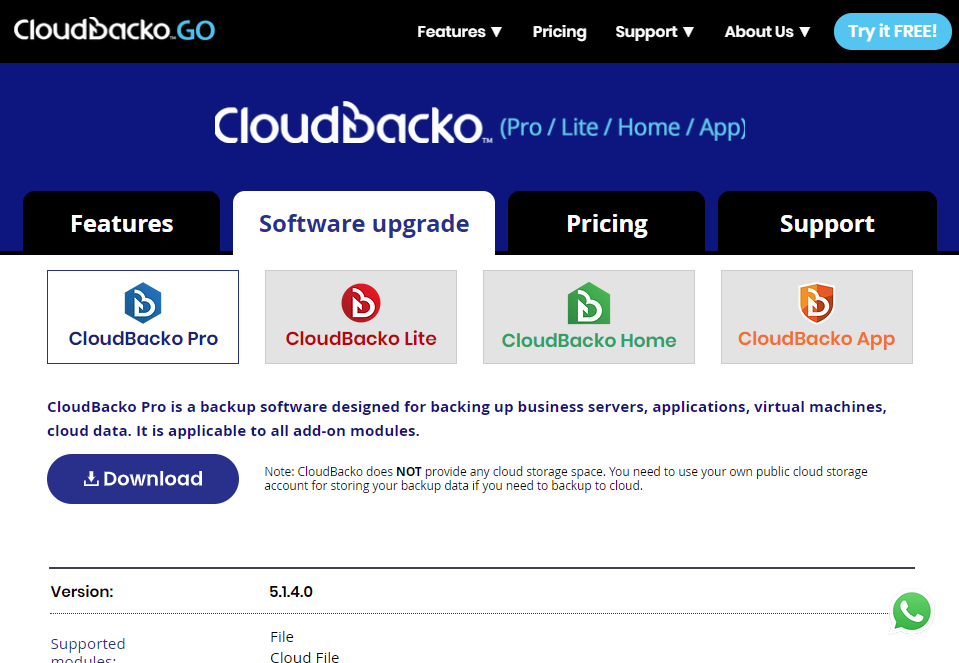Switch to the Pricing tab
959x663 pixels.
[607, 223]
